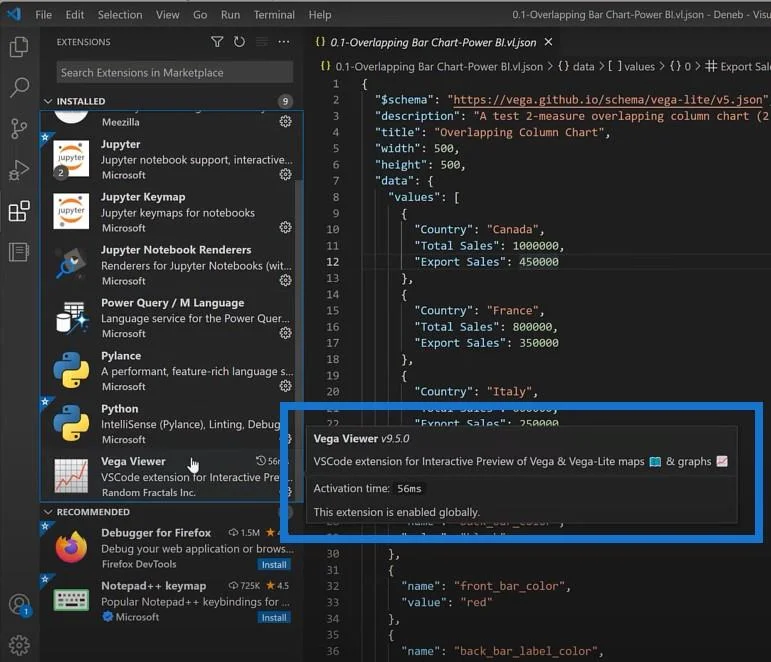Refresh the extensions list
This screenshot has height=662, width=771.
pos(239,42)
